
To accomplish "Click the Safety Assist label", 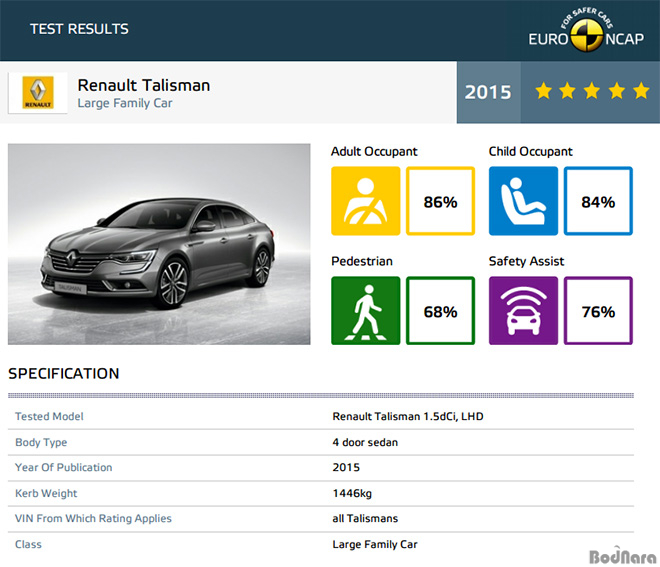I will (x=526, y=261).
